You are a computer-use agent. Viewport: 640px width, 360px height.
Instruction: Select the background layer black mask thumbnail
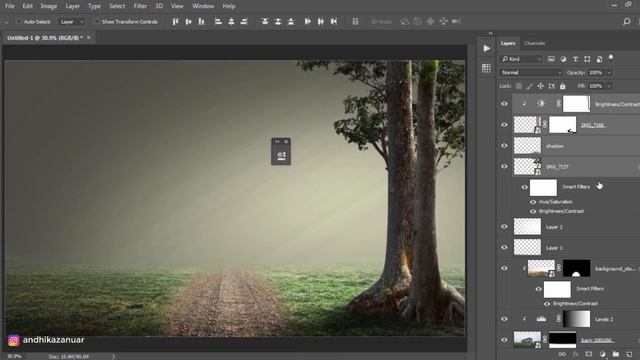point(576,268)
